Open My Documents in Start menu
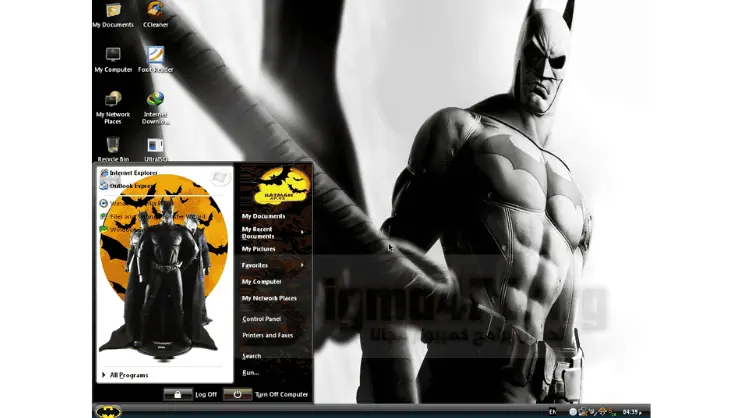Image resolution: width=743 pixels, height=418 pixels. (x=263, y=216)
